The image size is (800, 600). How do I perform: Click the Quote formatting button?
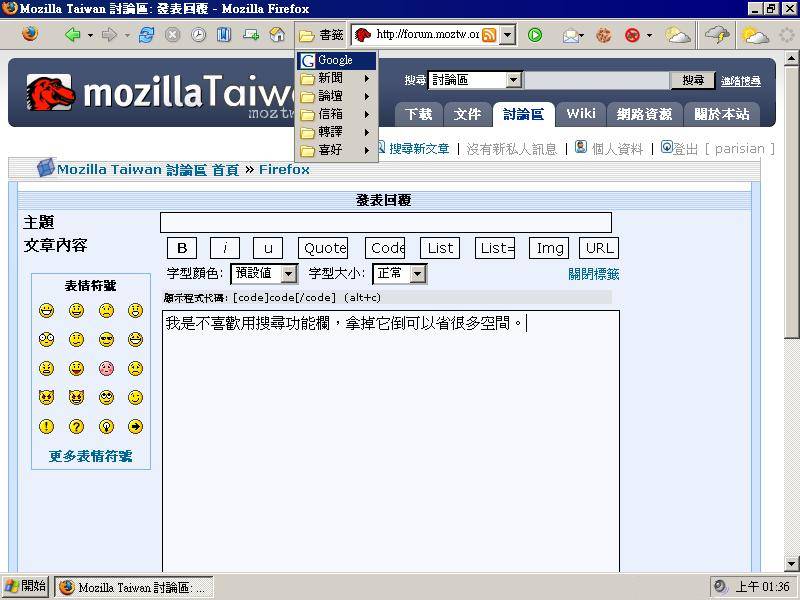(323, 248)
